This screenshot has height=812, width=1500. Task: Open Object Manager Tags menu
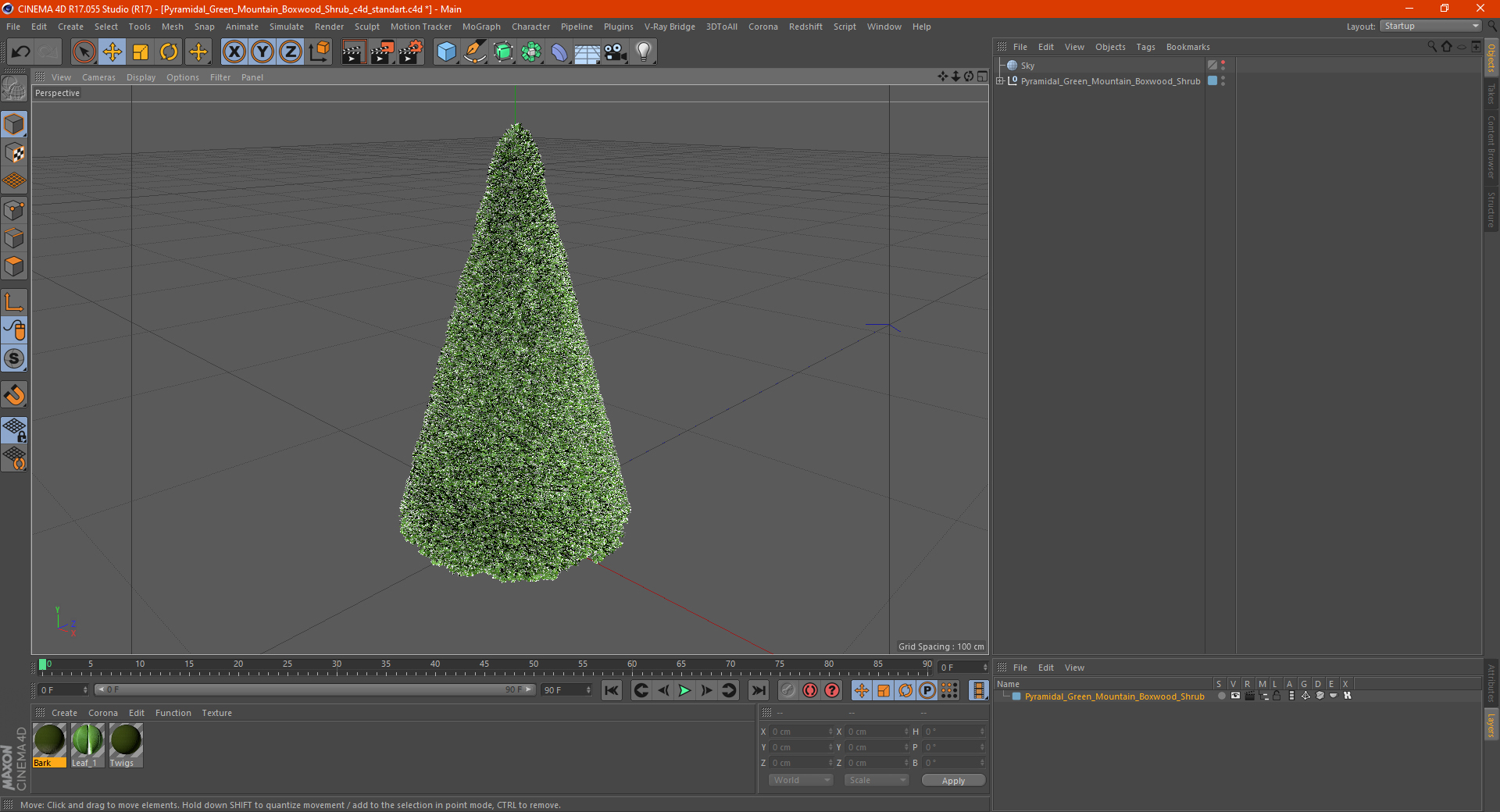point(1145,47)
